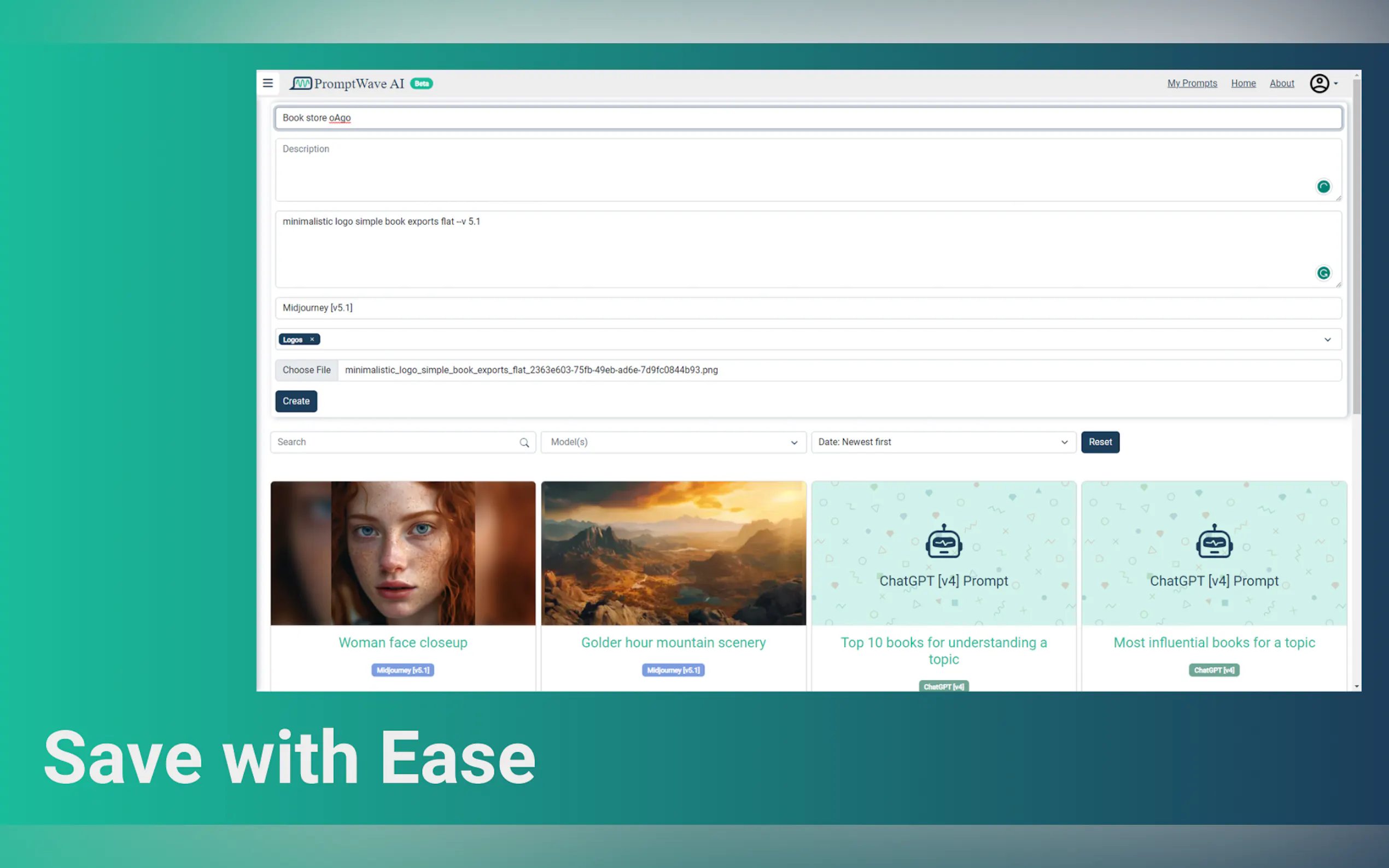
Task: Open the Date: Newest first sort dropdown
Action: point(943,442)
